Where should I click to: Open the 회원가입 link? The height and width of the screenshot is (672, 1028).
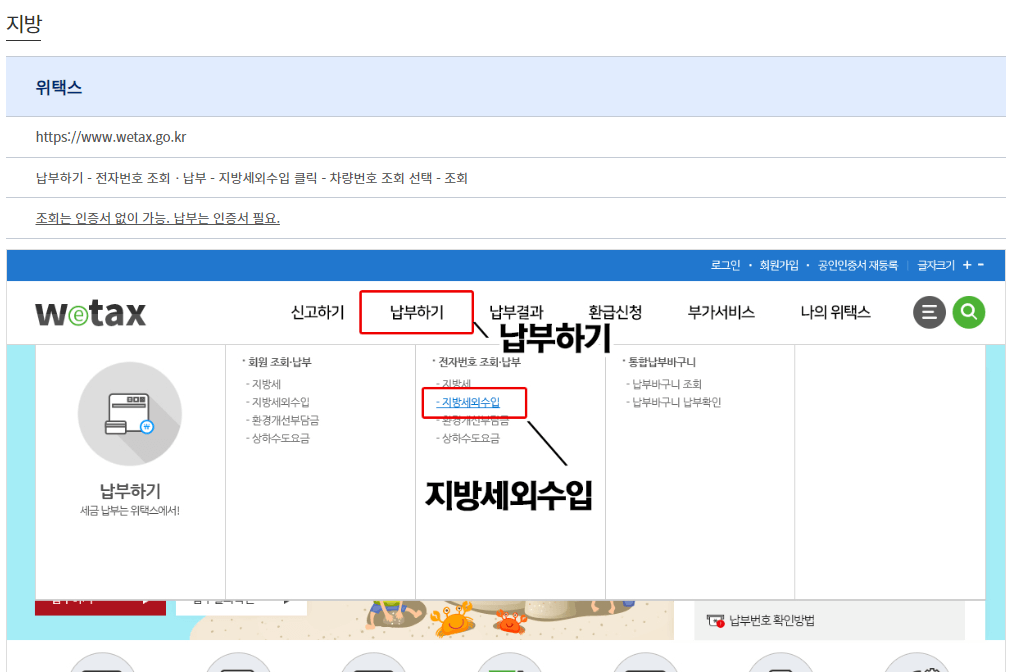[780, 264]
